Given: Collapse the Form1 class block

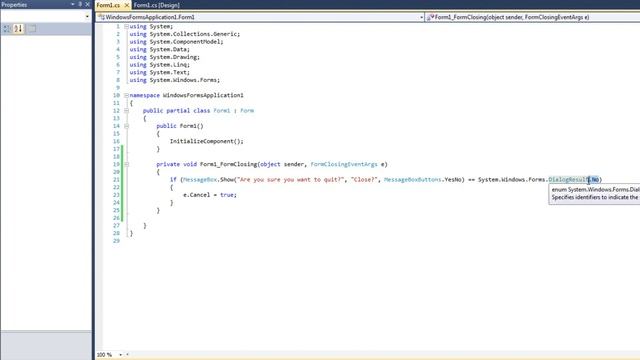Looking at the screenshot, I should pyautogui.click(x=127, y=111).
